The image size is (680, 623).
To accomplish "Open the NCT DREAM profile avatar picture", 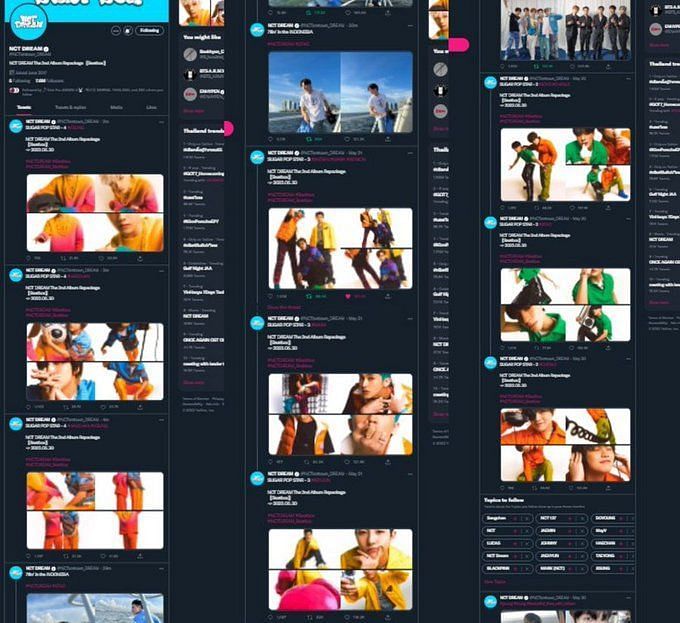I will pyautogui.click(x=28, y=23).
